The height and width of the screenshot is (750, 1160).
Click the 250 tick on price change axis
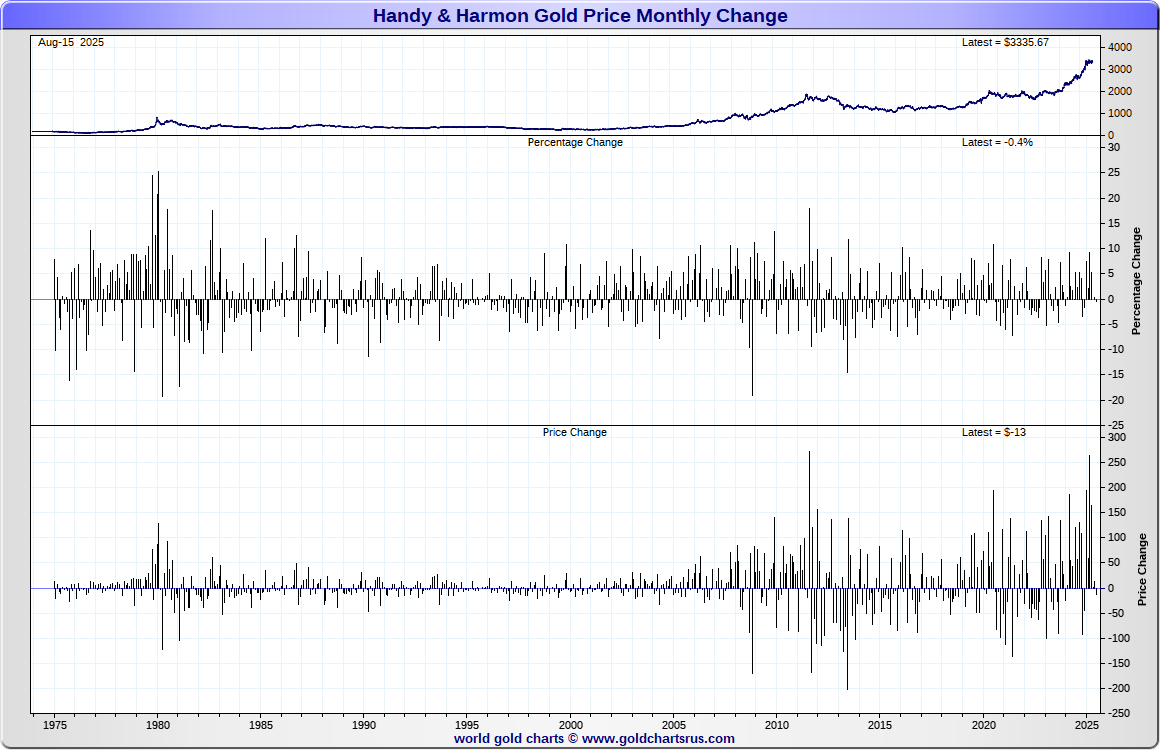tap(1116, 462)
